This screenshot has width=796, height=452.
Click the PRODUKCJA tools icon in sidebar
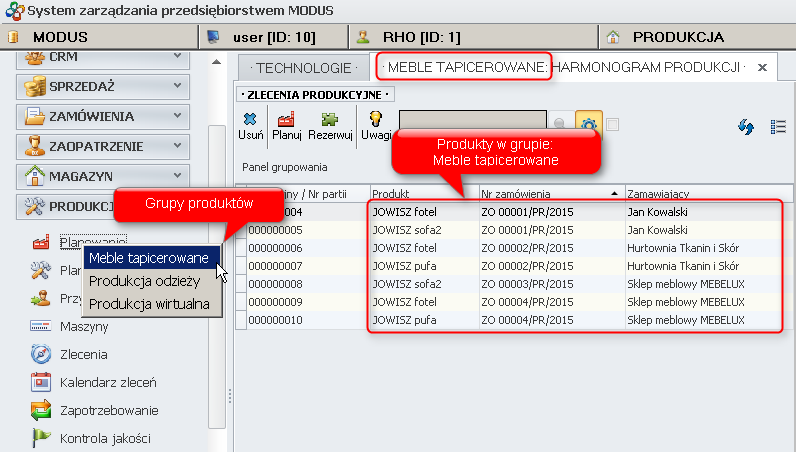tap(35, 206)
